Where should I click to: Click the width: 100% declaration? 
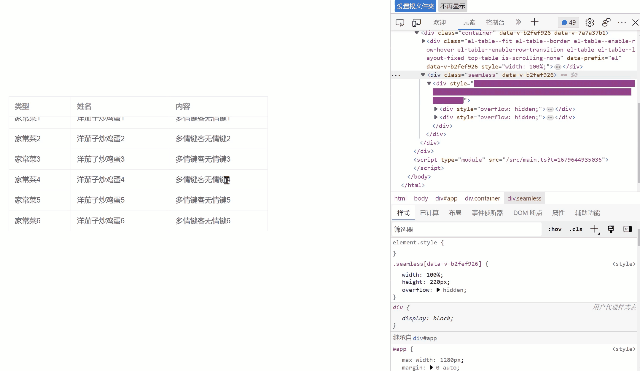[422, 275]
